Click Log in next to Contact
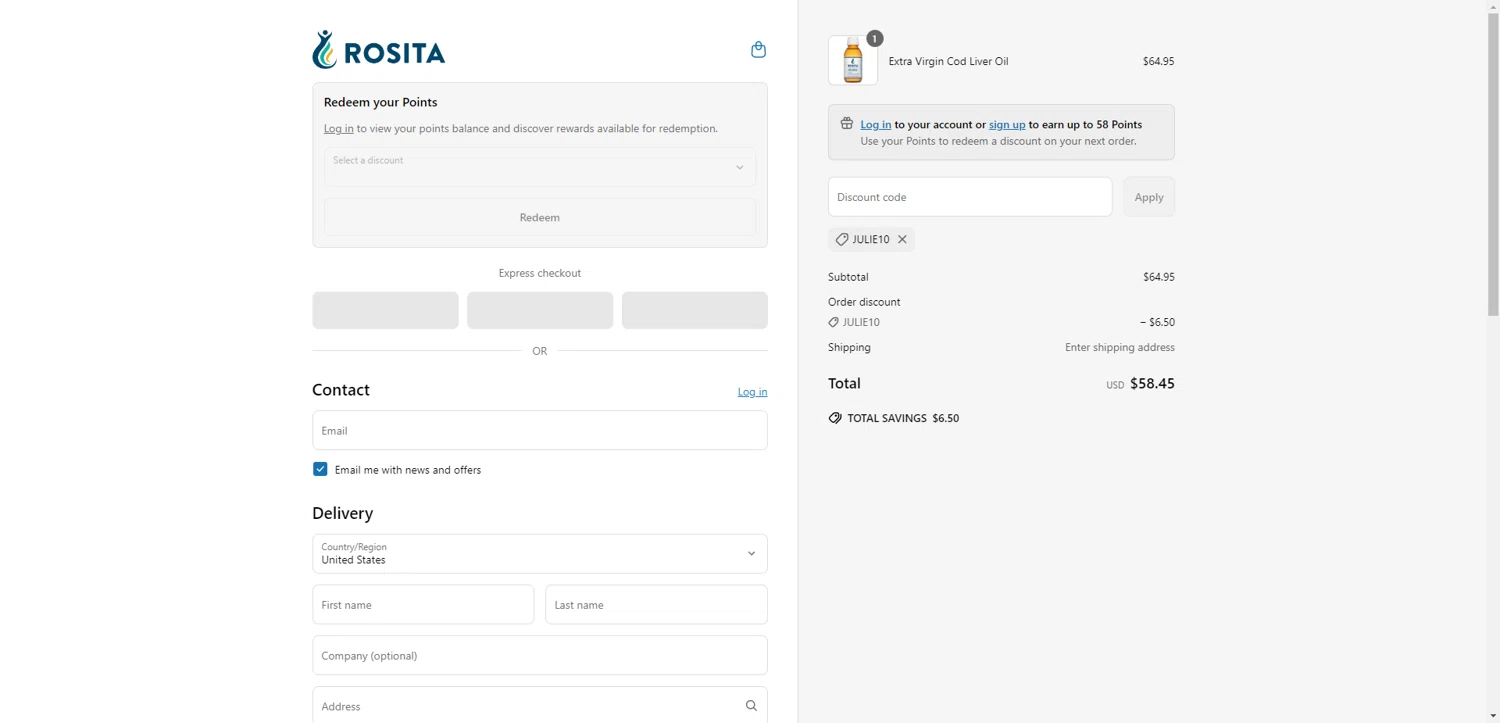 [x=752, y=392]
